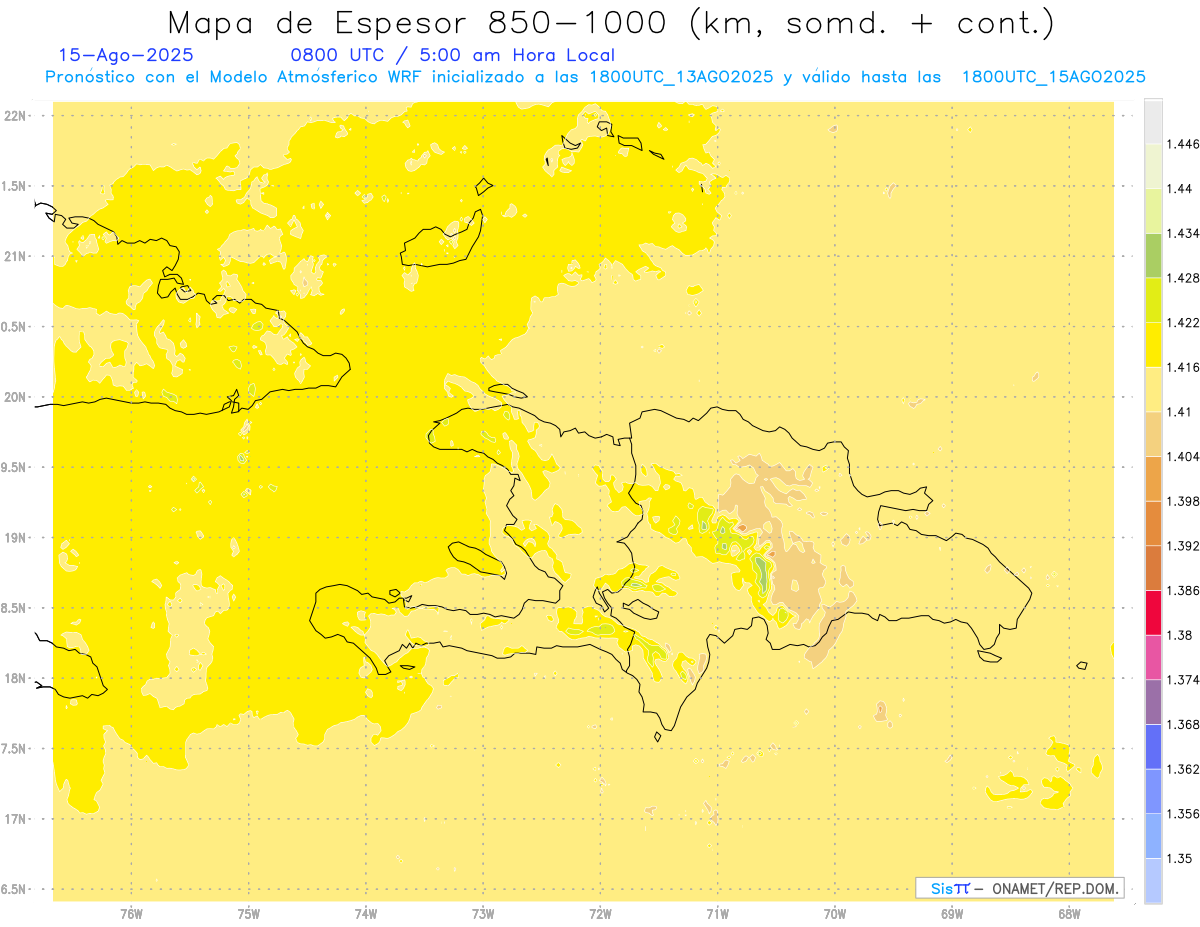Click the latitude label 0.5N
Image resolution: width=1200 pixels, height=927 pixels.
[x=15, y=328]
